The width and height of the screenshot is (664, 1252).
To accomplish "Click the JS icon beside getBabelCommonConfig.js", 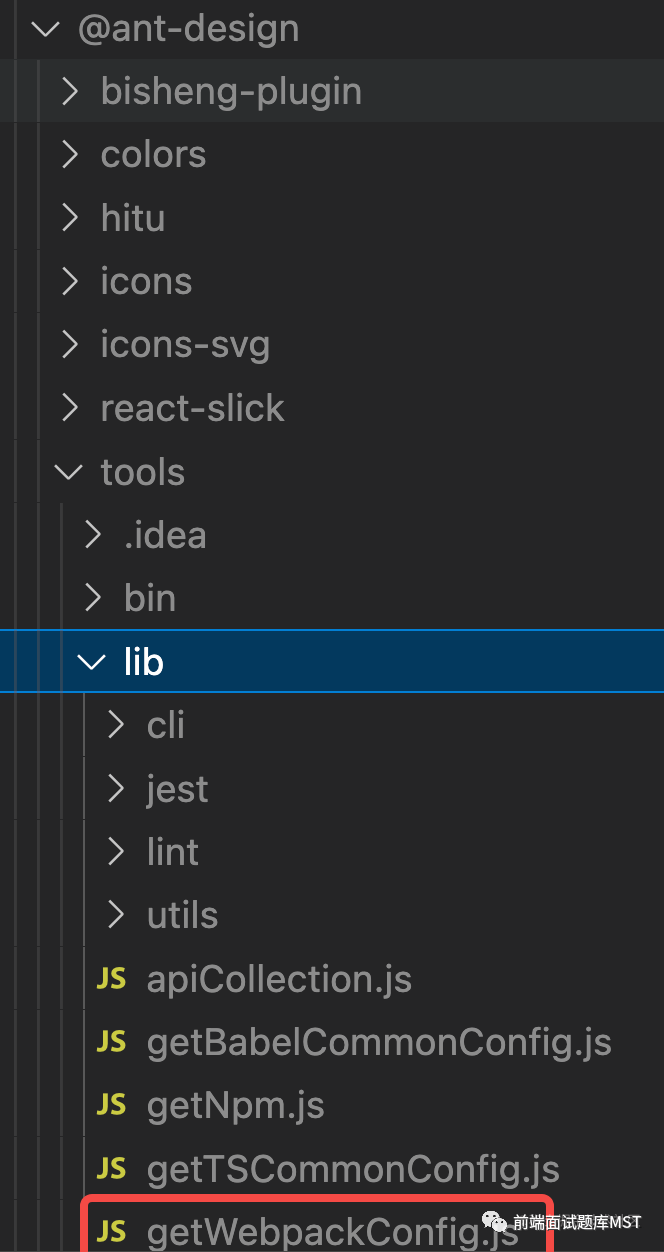I will pyautogui.click(x=111, y=1042).
